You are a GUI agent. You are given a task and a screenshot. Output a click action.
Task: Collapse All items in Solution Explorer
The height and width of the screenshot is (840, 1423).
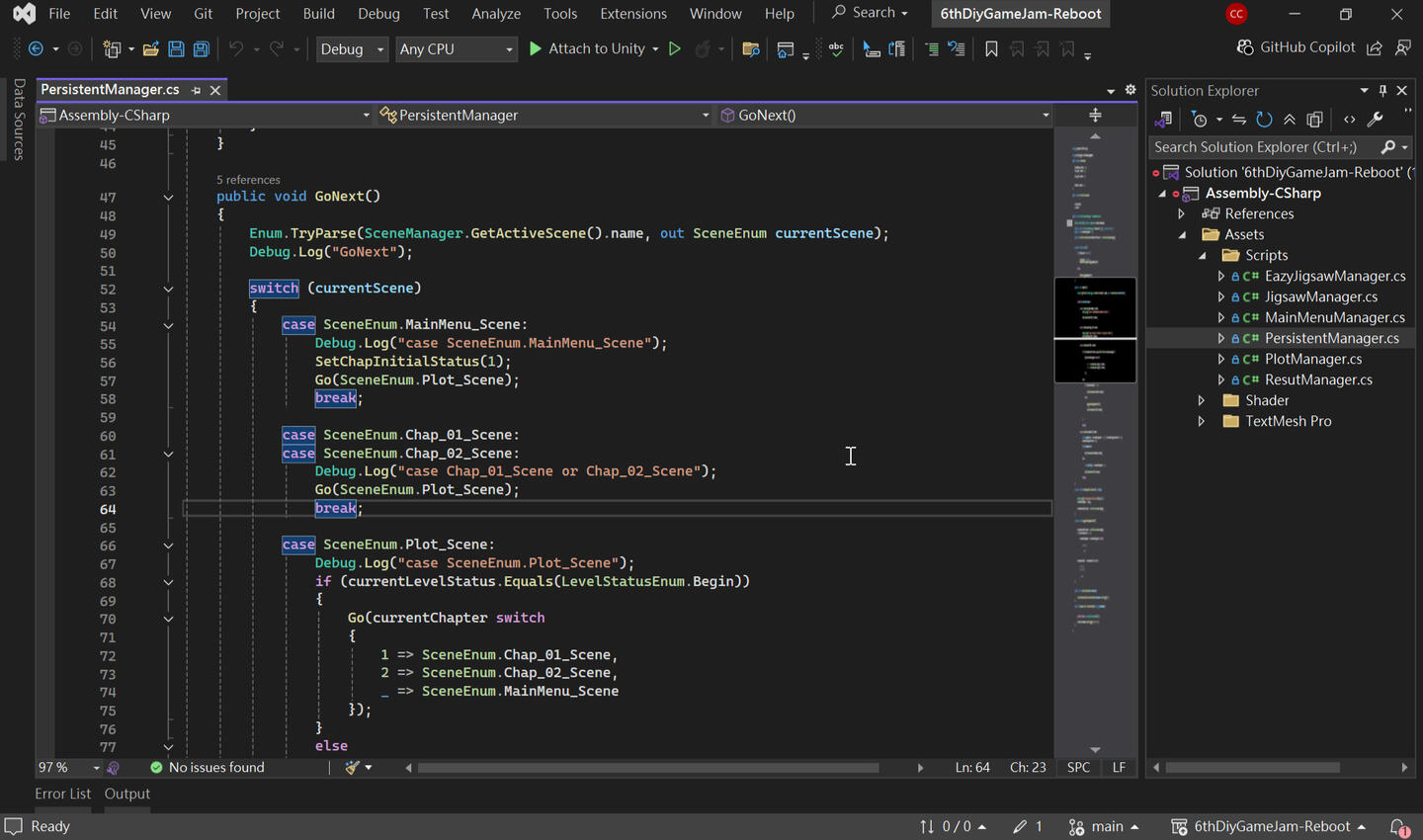point(1290,120)
